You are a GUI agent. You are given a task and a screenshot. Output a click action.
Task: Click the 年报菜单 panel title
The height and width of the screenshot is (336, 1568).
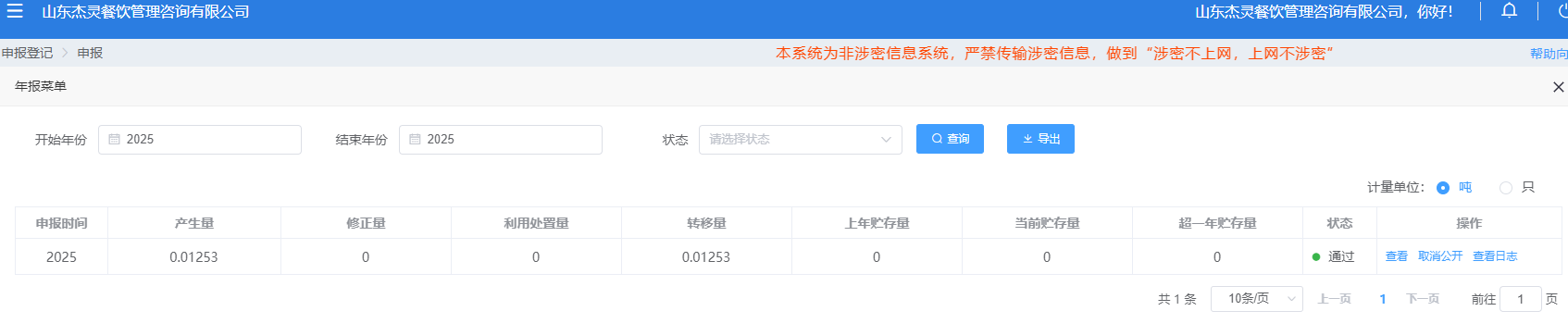click(x=41, y=86)
